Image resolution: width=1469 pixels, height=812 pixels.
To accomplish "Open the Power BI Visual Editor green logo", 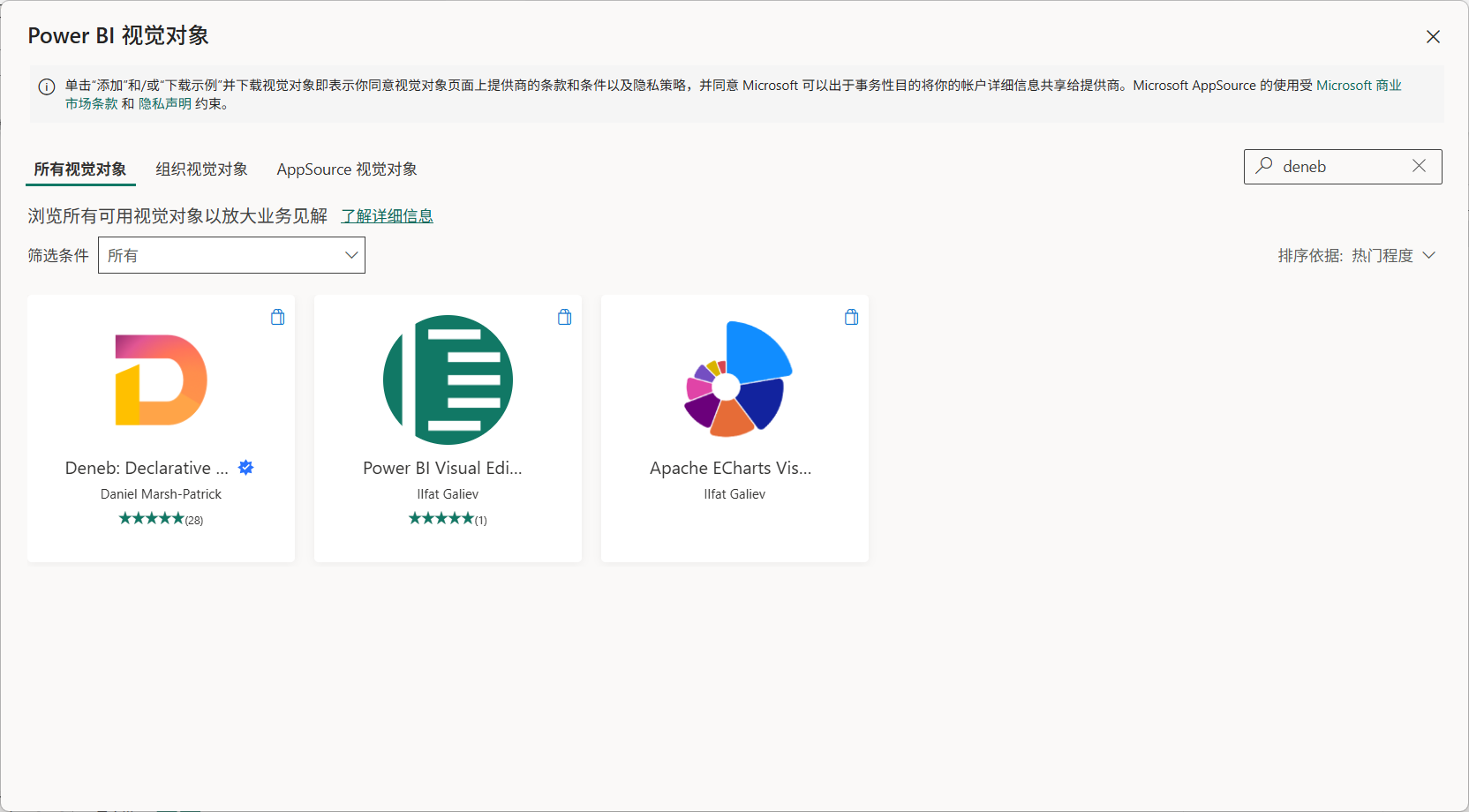I will (x=448, y=380).
